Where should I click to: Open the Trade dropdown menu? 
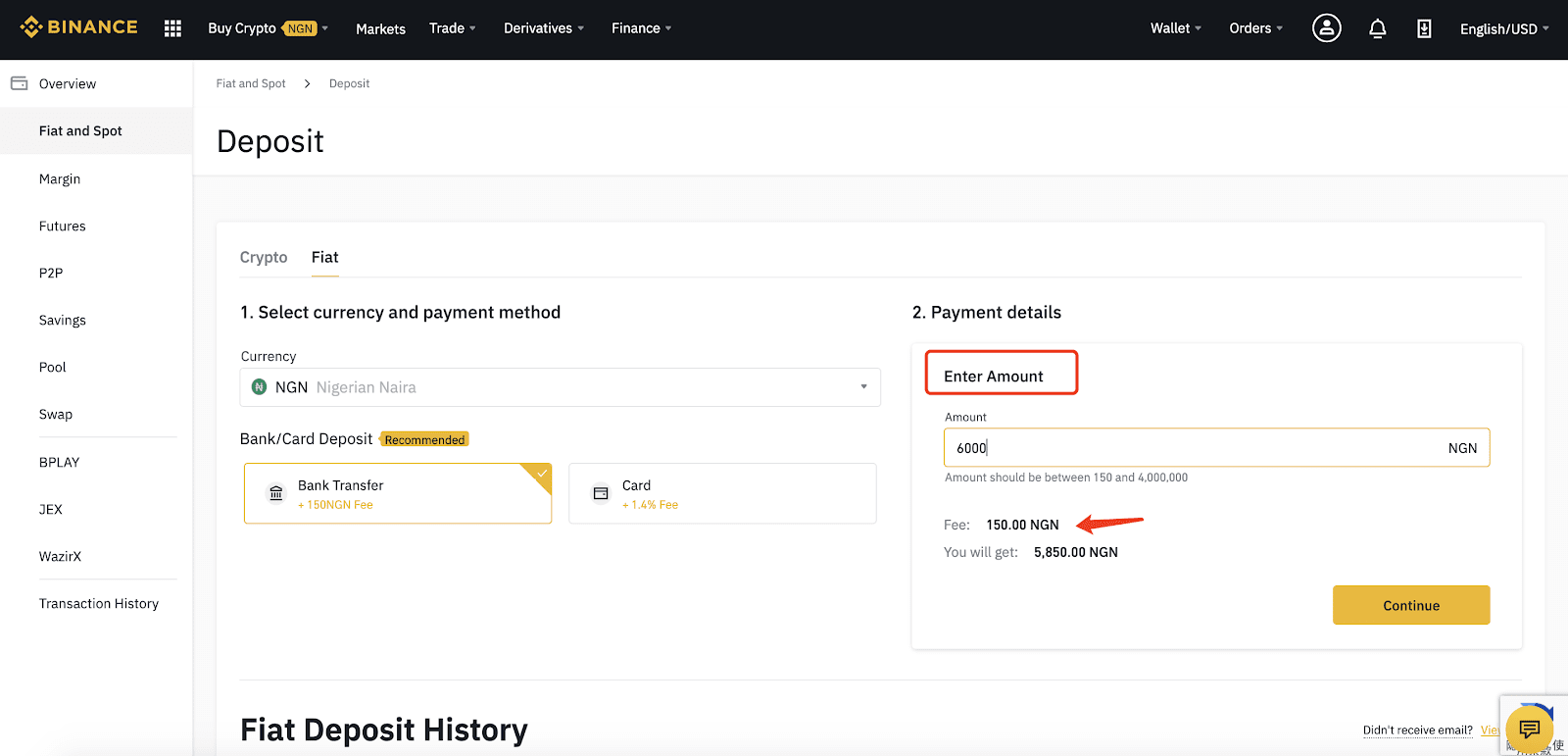click(452, 28)
